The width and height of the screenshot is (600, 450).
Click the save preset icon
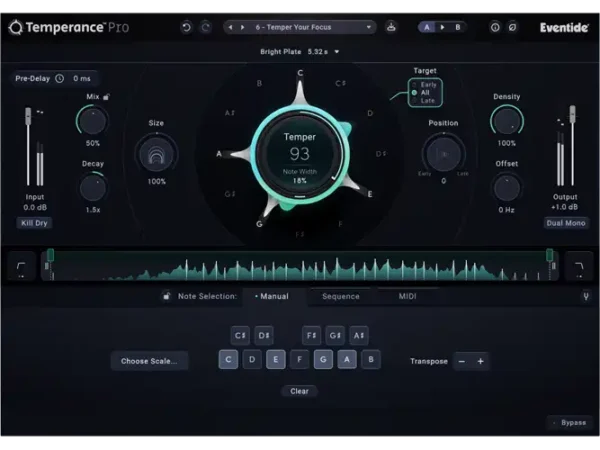pos(391,27)
